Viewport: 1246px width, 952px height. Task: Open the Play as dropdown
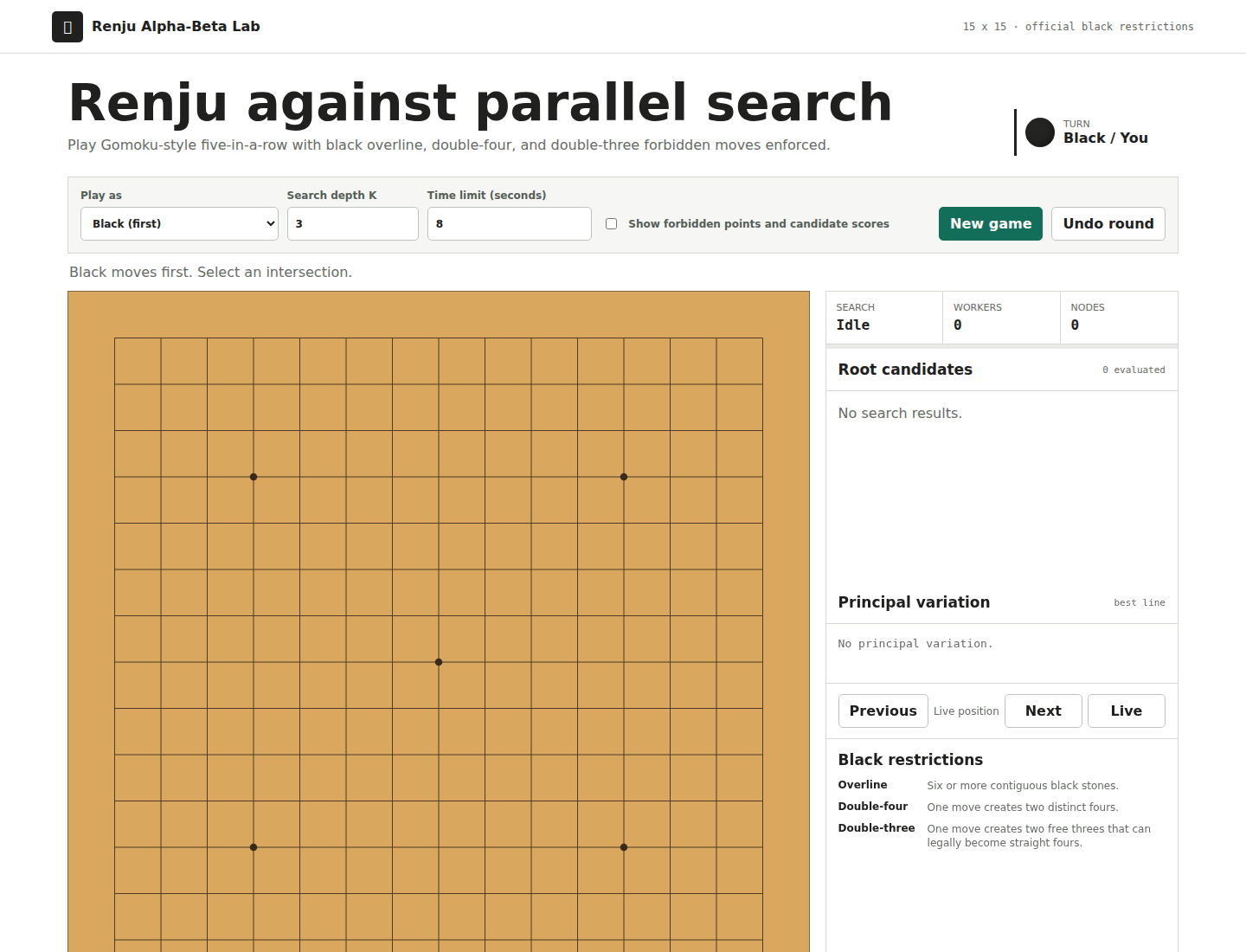[x=179, y=223]
